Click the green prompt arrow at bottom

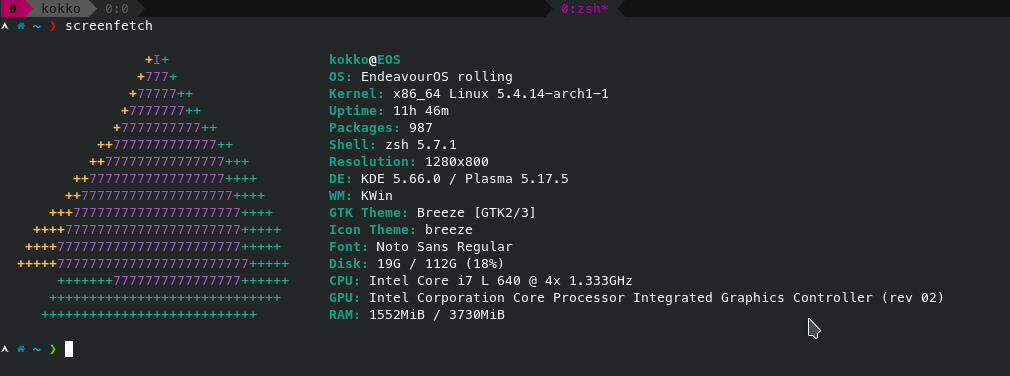pos(53,349)
